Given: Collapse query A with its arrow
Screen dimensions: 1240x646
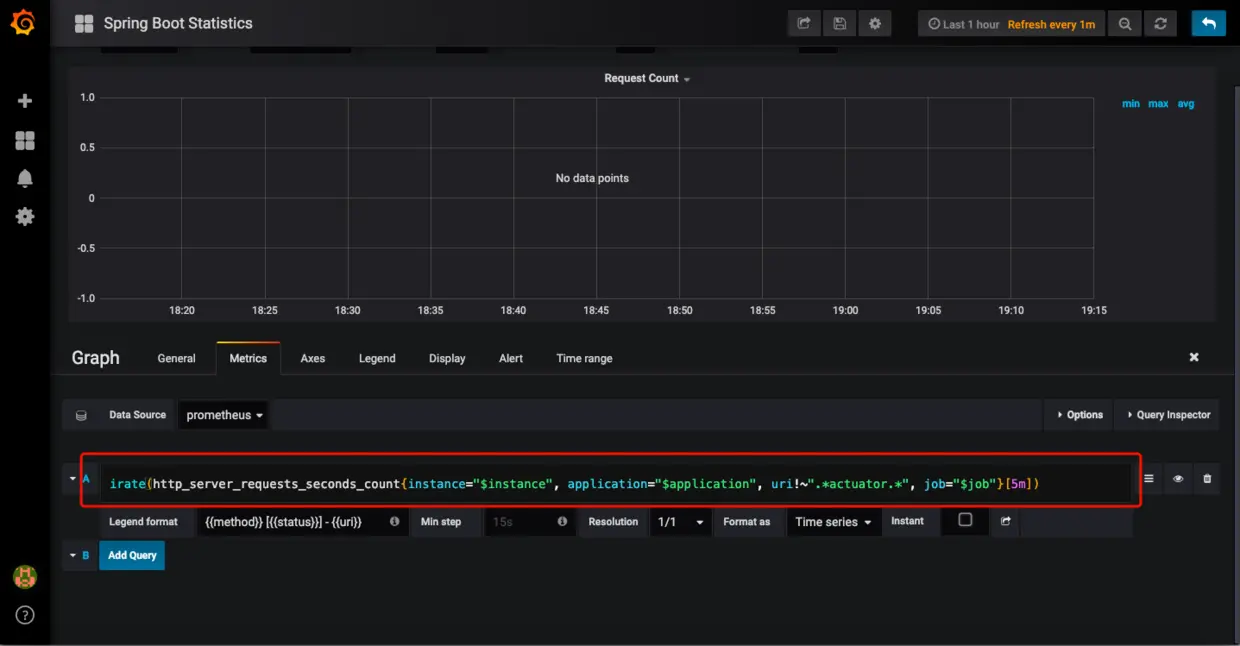Looking at the screenshot, I should 72,479.
